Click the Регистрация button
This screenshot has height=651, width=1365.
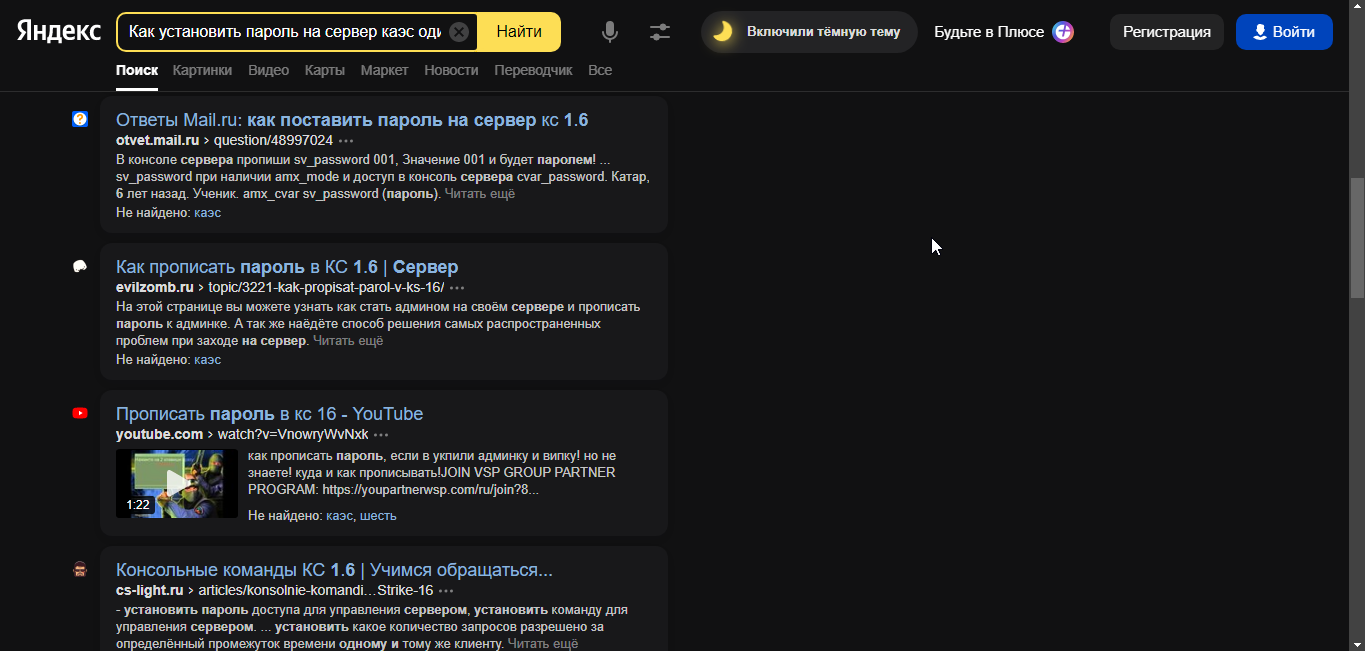[1167, 32]
